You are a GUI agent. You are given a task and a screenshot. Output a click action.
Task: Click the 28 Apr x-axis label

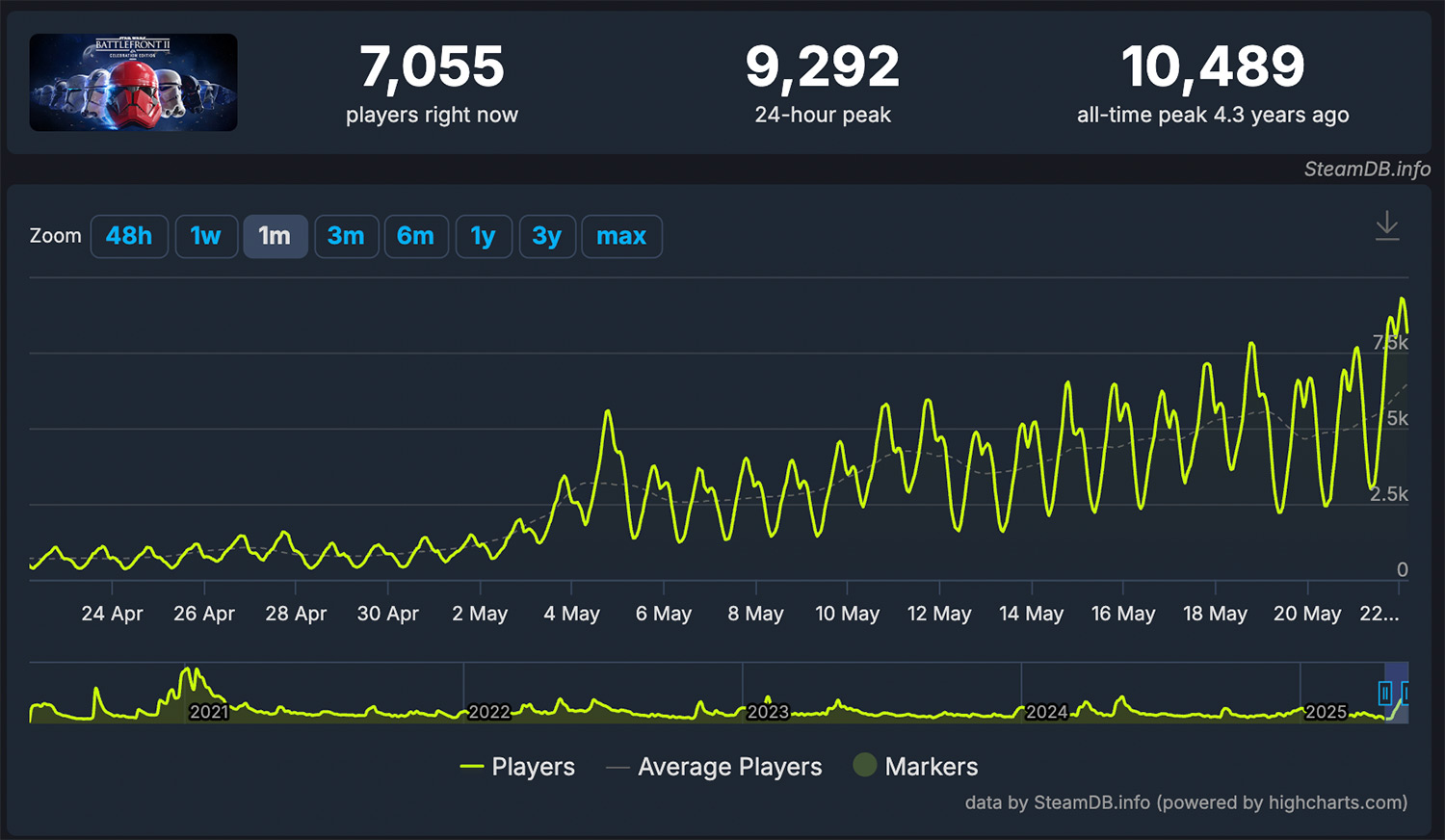click(x=296, y=614)
